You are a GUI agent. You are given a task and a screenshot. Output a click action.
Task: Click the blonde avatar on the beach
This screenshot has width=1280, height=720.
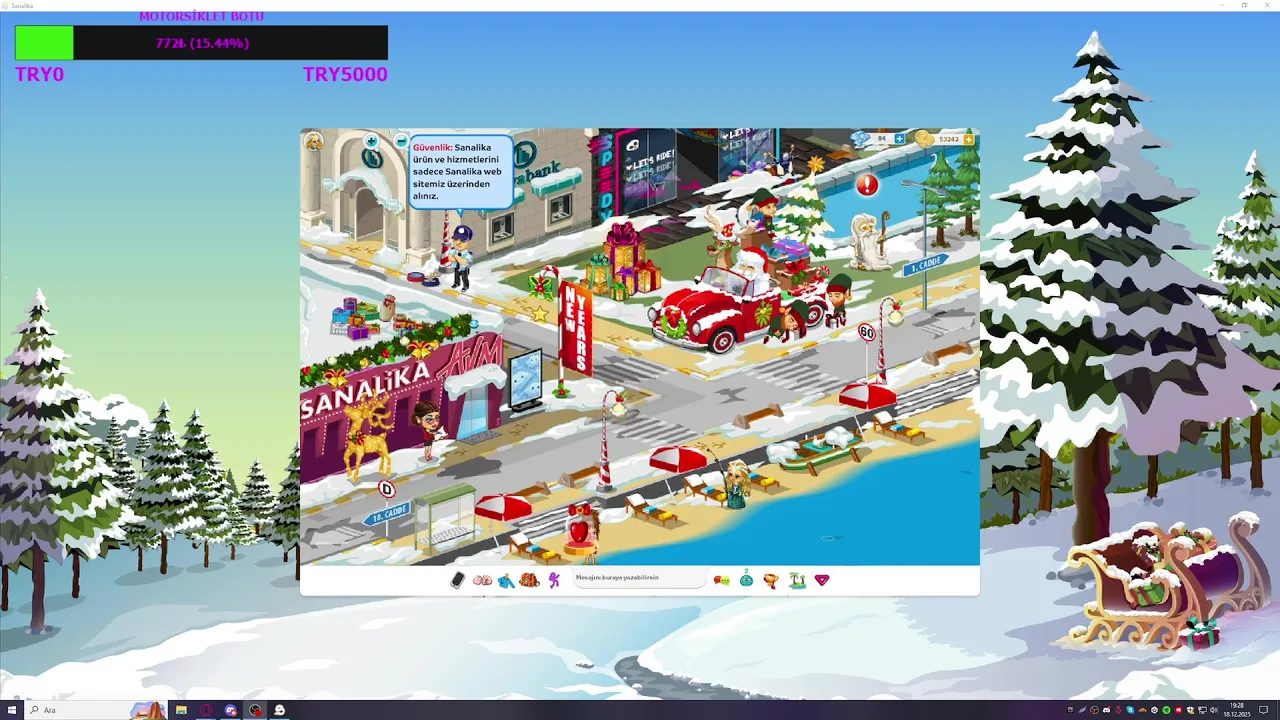(737, 483)
